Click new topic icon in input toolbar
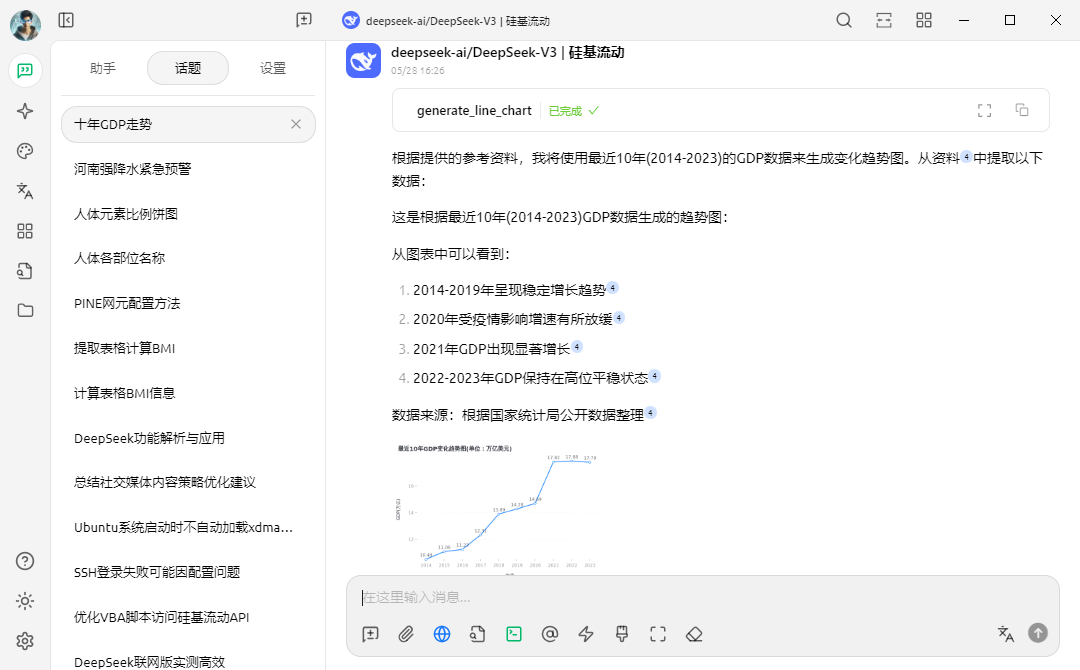 click(x=371, y=634)
